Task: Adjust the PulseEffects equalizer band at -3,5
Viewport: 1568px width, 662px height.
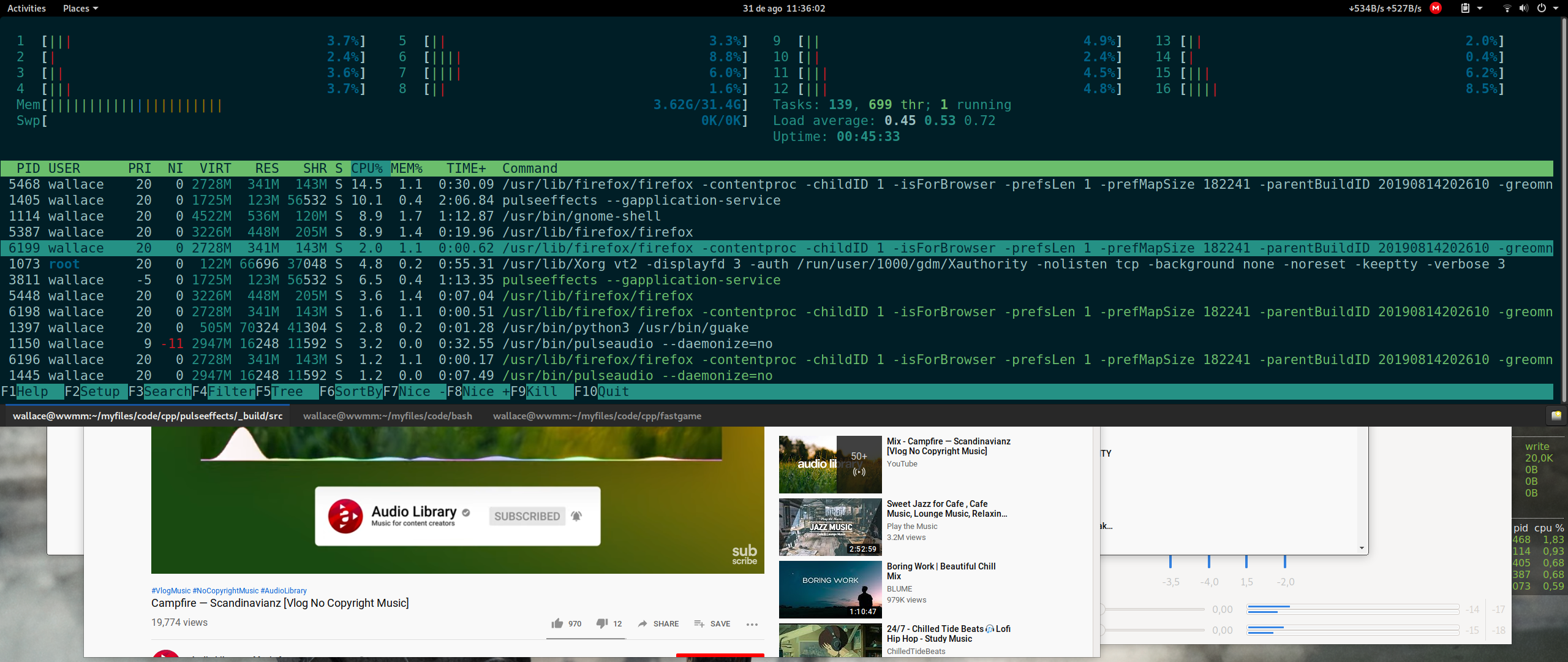Action: (1170, 561)
